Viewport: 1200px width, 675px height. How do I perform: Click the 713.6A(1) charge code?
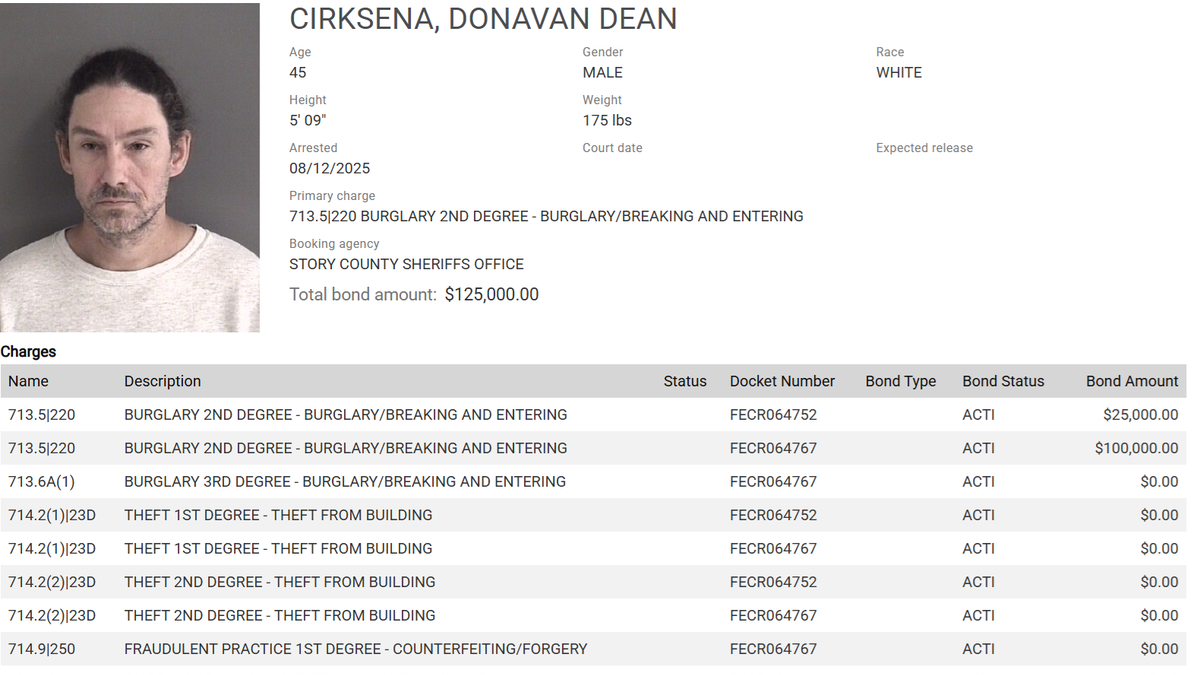click(x=42, y=482)
